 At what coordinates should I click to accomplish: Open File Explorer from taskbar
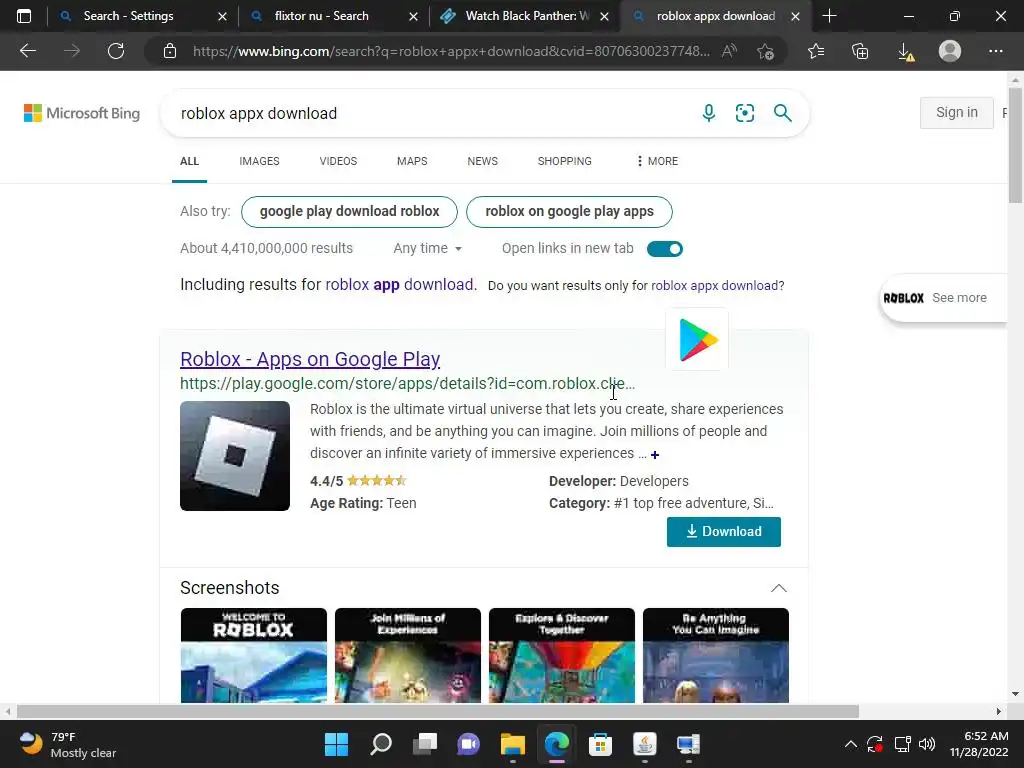coord(513,744)
